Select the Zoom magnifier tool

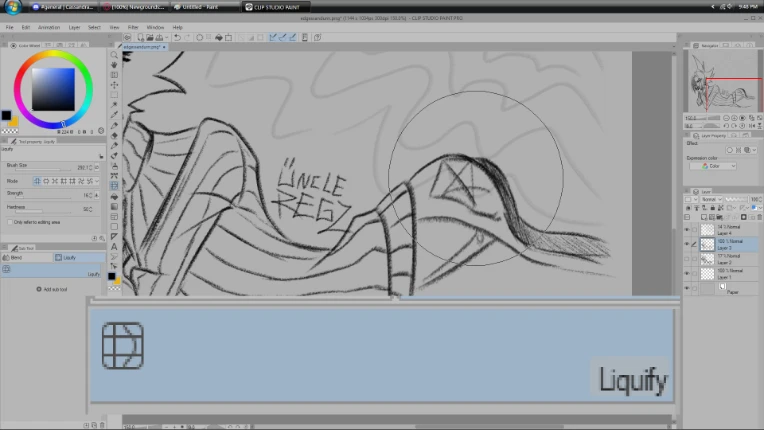[x=114, y=55]
